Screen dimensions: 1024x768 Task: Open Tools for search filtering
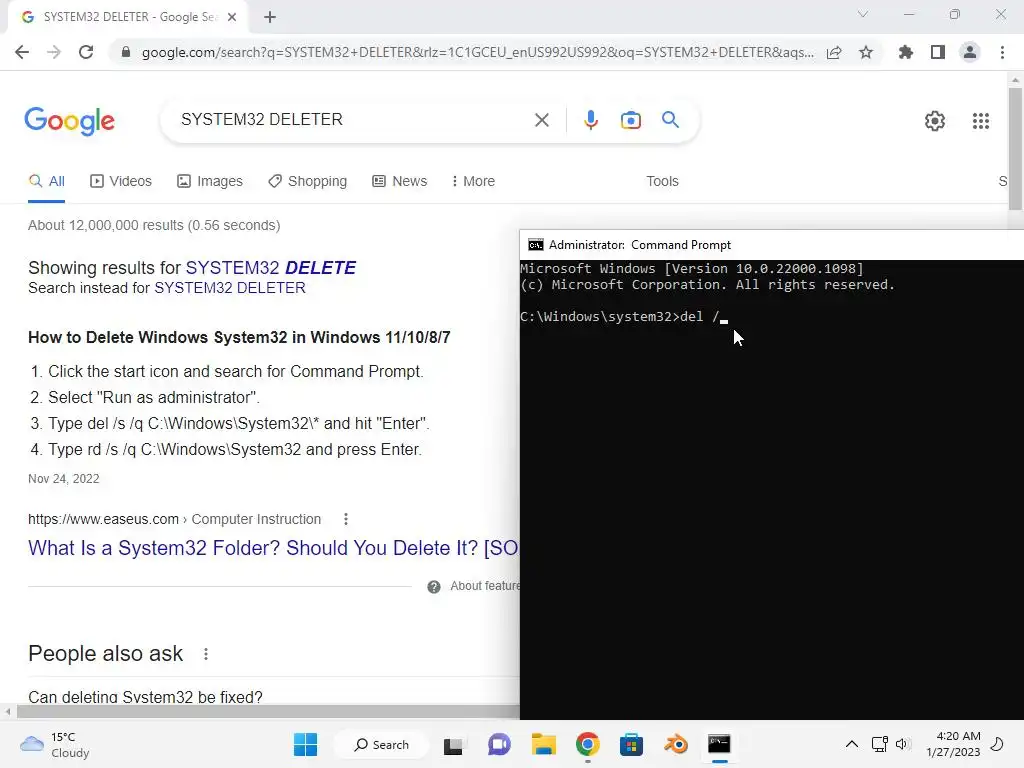click(x=662, y=181)
